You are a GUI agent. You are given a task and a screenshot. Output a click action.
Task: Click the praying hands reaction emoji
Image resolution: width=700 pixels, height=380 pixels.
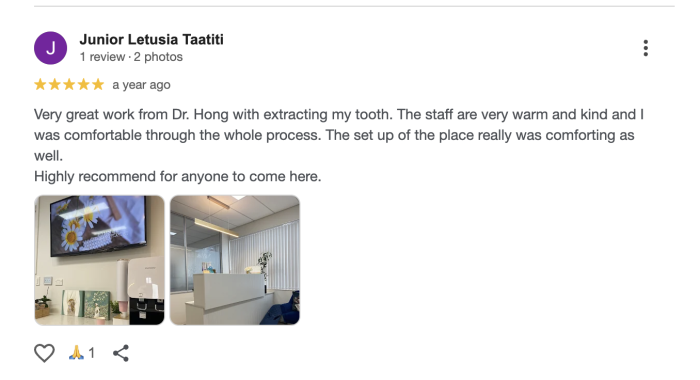tap(76, 353)
